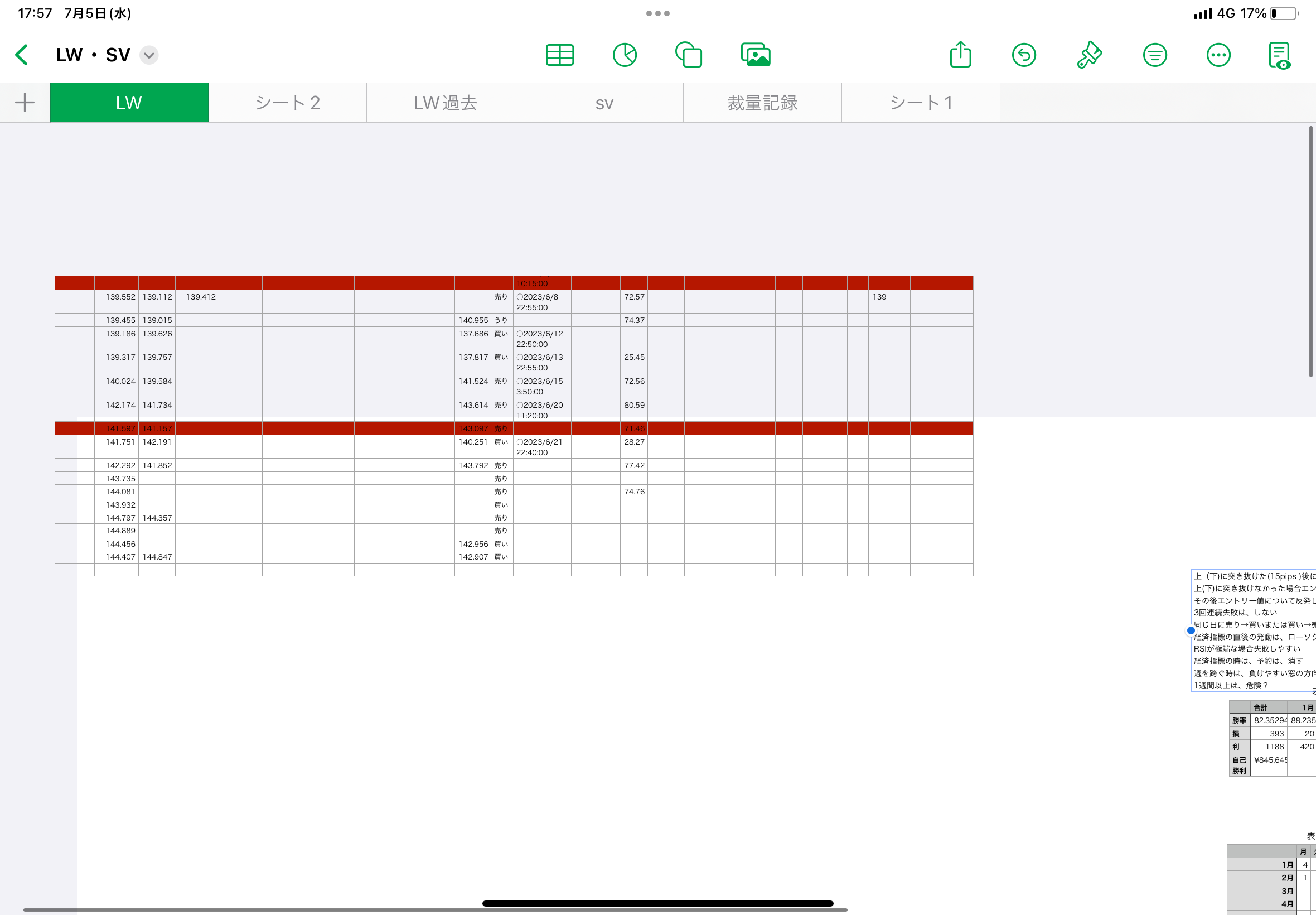
Task: Tap the share export icon
Action: [x=960, y=55]
